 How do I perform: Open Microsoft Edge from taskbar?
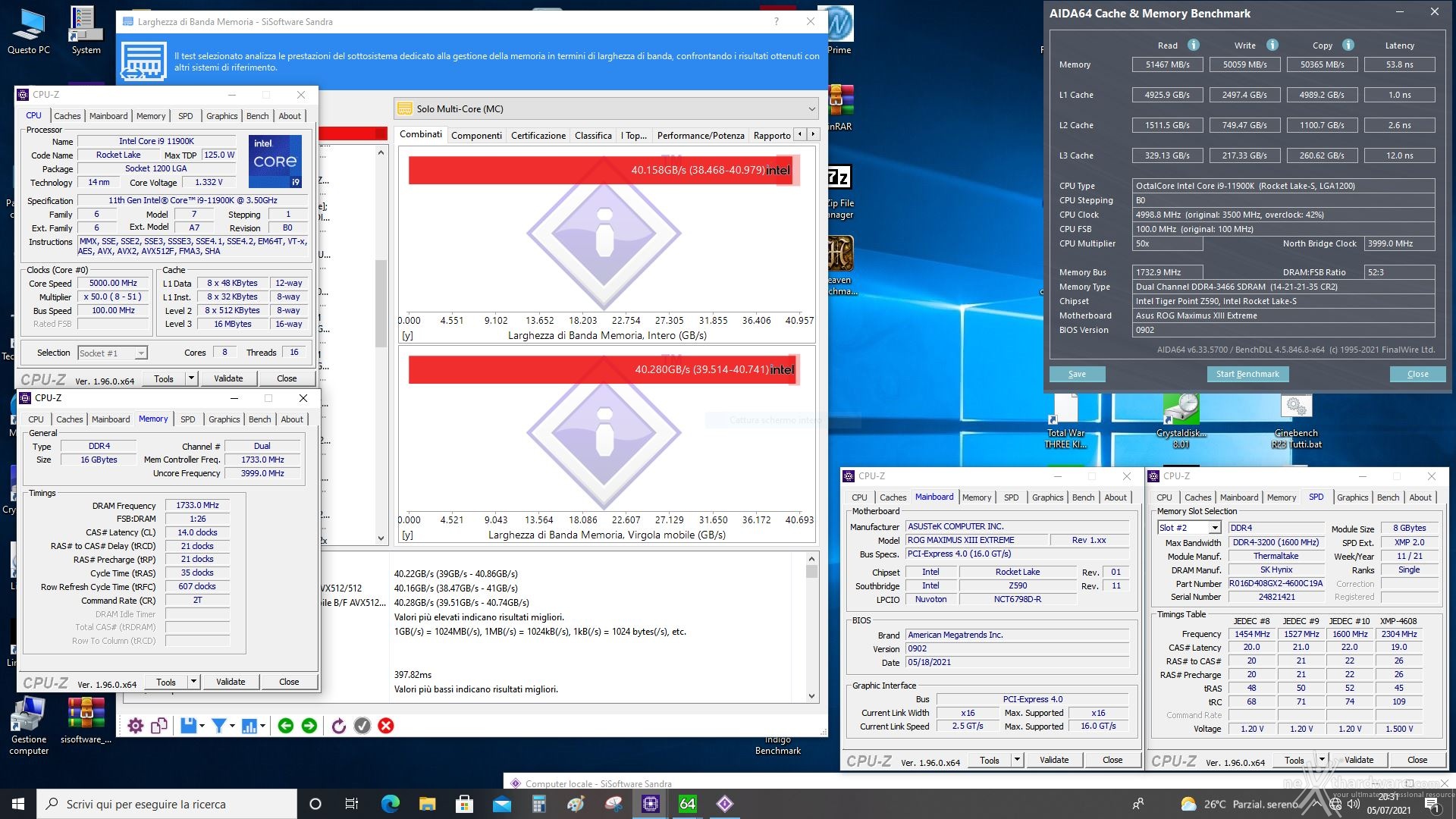[x=390, y=804]
